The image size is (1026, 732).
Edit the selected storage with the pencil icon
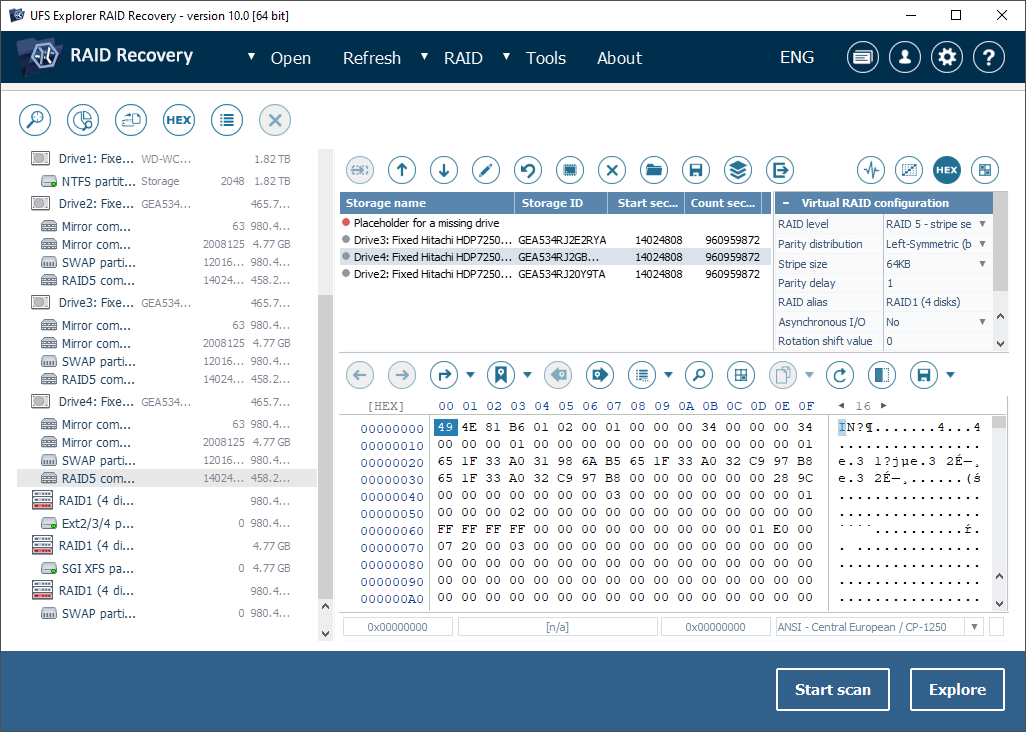pos(485,170)
